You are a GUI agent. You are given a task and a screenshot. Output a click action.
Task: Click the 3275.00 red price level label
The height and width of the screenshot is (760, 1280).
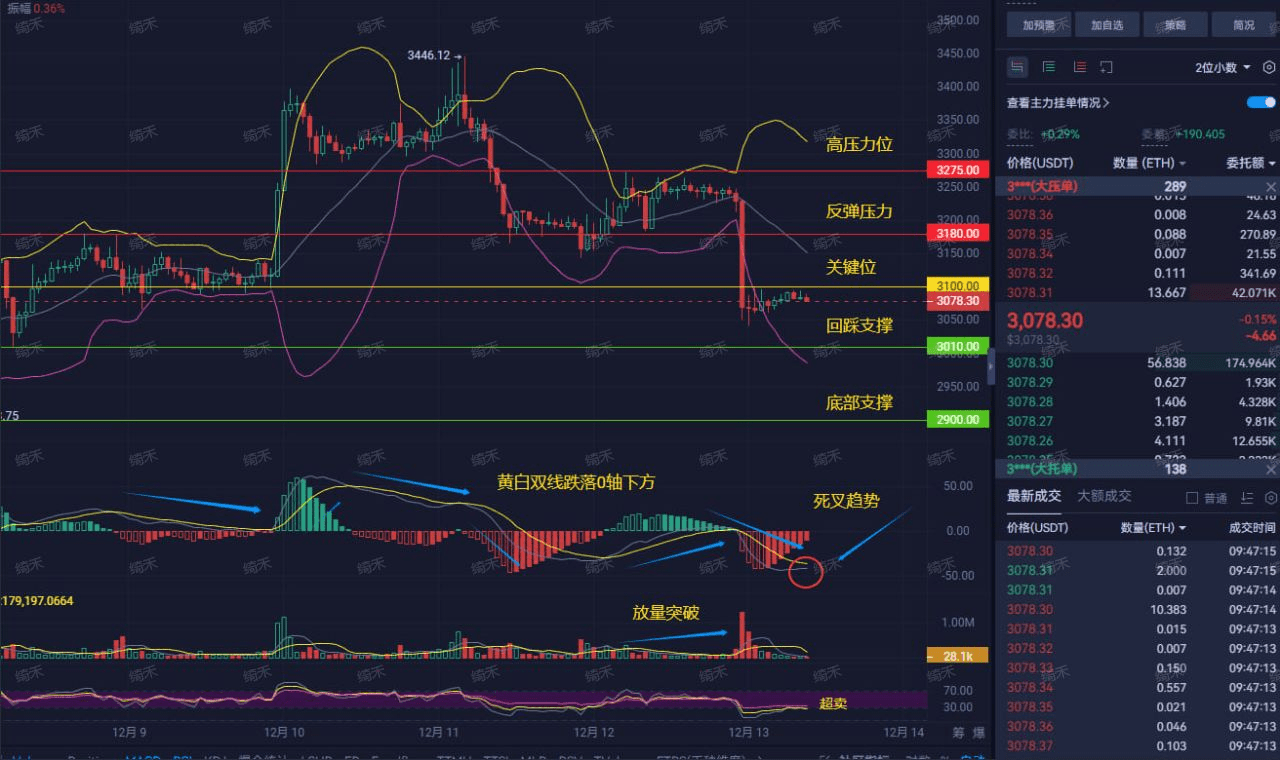coord(958,171)
